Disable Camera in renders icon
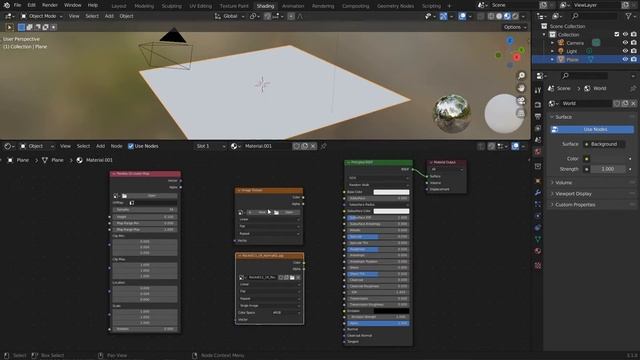640x360 pixels. pyautogui.click(x=633, y=43)
